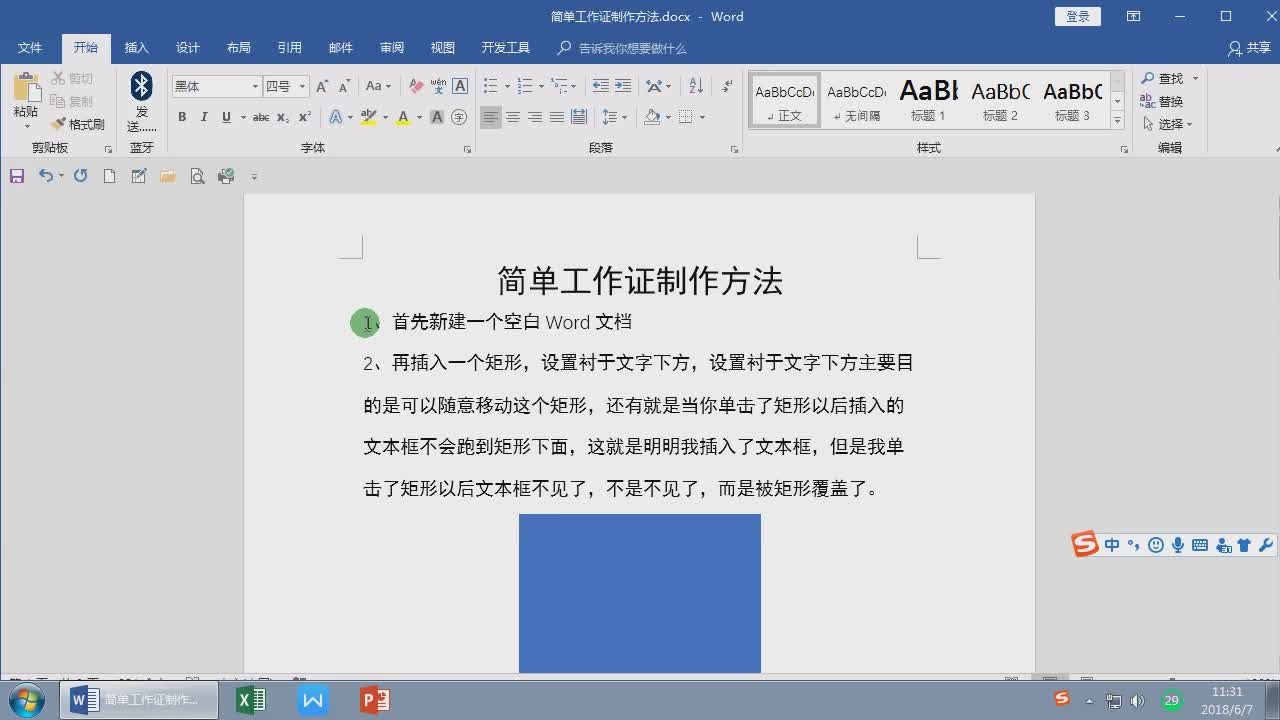
Task: Open Excel from the Windows taskbar
Action: (251, 700)
